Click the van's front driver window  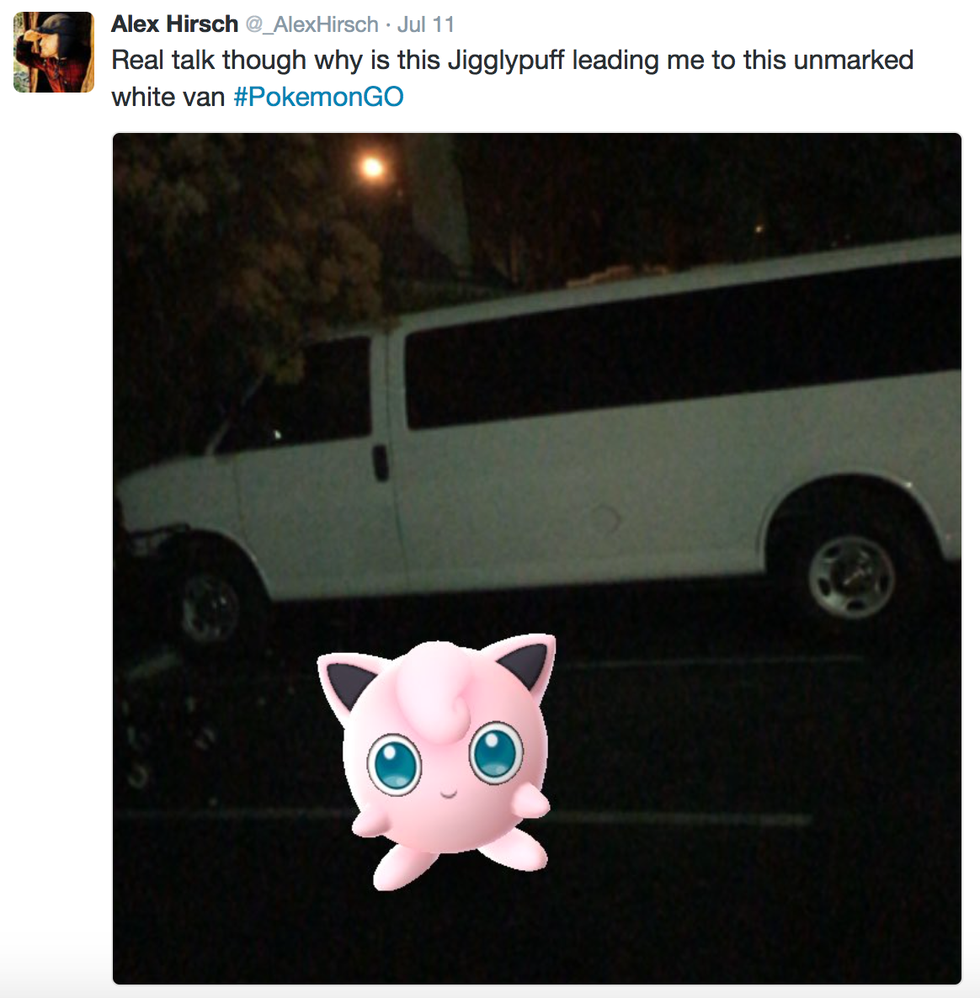point(305,395)
